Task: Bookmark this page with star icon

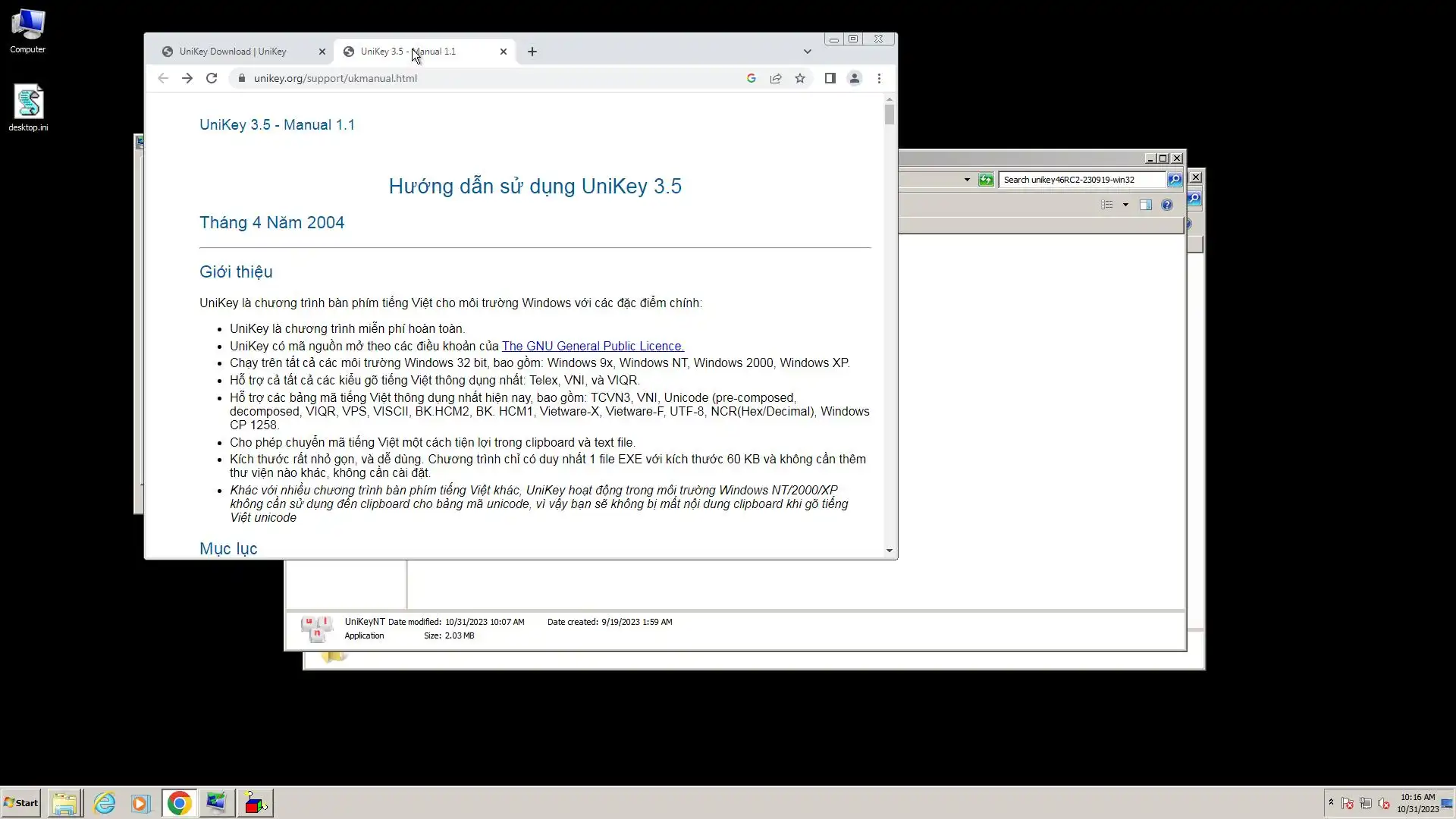Action: click(800, 78)
